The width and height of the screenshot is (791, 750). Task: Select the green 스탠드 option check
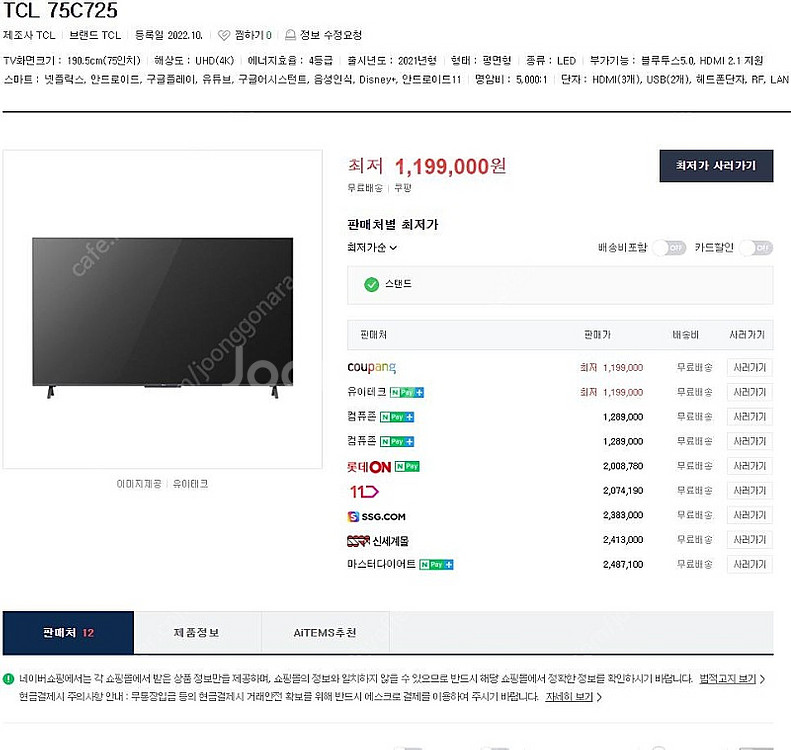pyautogui.click(x=371, y=284)
